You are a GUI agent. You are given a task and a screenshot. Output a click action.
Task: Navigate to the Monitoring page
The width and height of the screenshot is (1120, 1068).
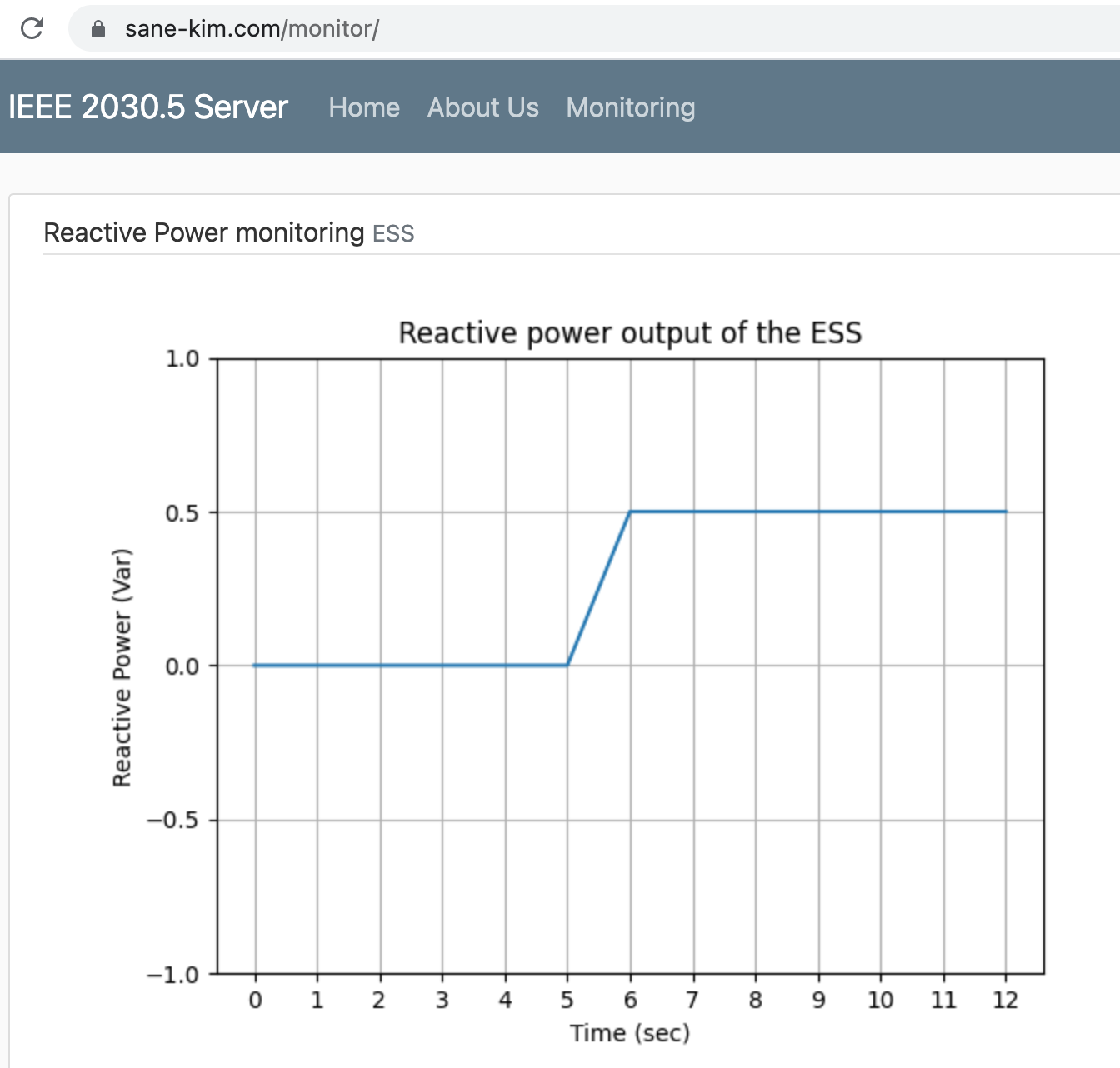(x=631, y=107)
